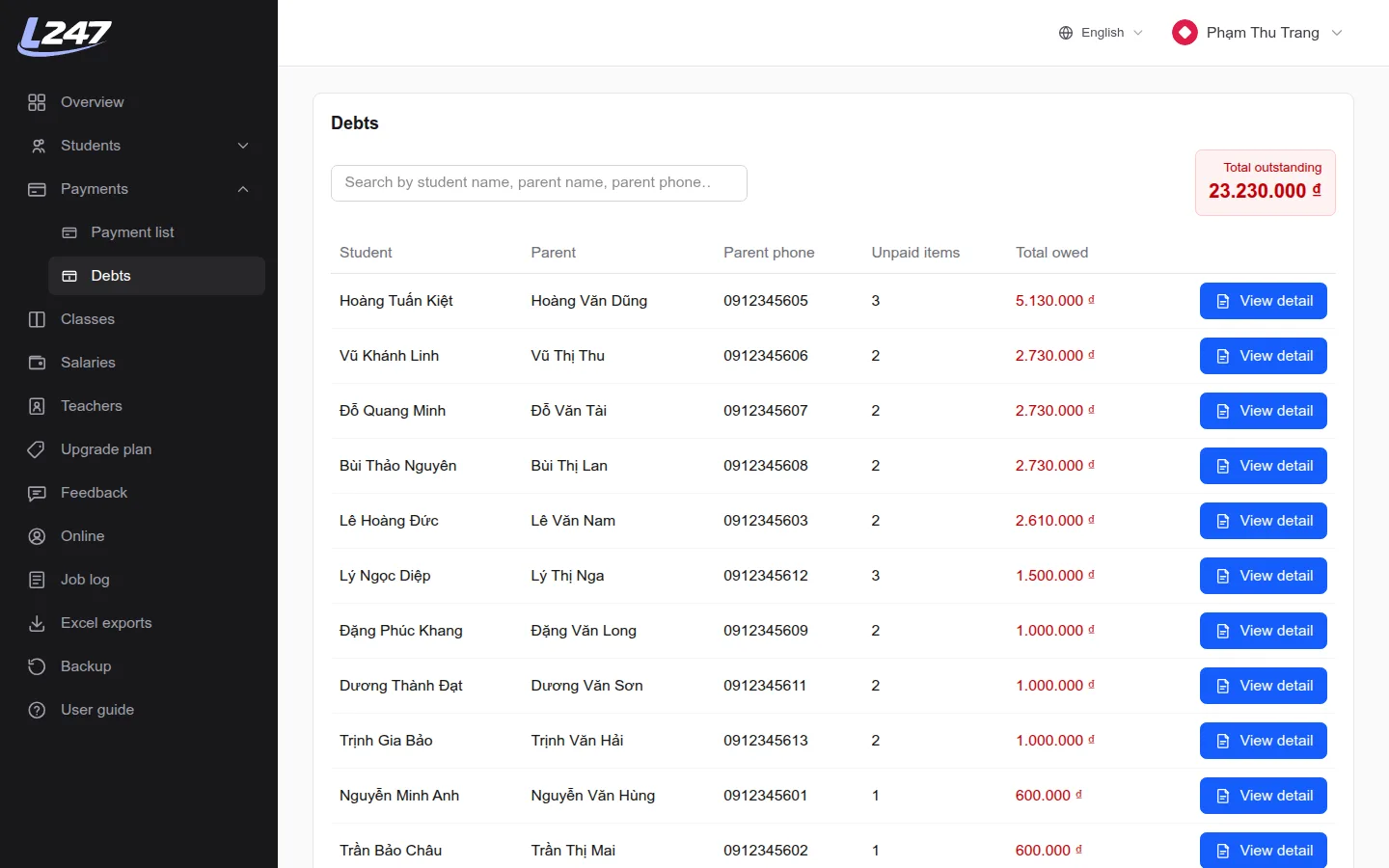Viewport: 1389px width, 868px height.
Task: View detail for Vũ Khánh Linh
Action: coord(1264,356)
